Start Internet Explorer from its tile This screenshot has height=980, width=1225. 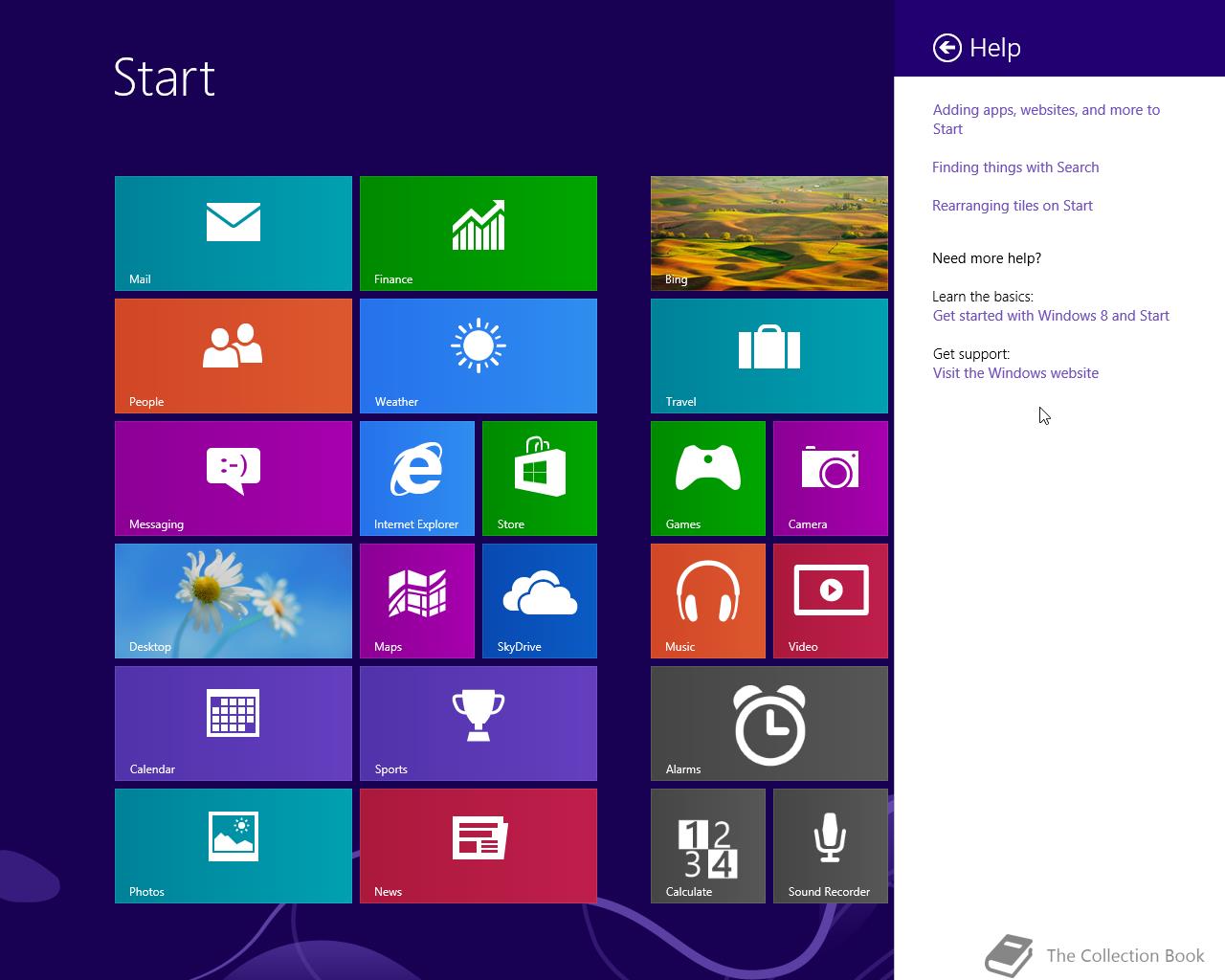[417, 479]
